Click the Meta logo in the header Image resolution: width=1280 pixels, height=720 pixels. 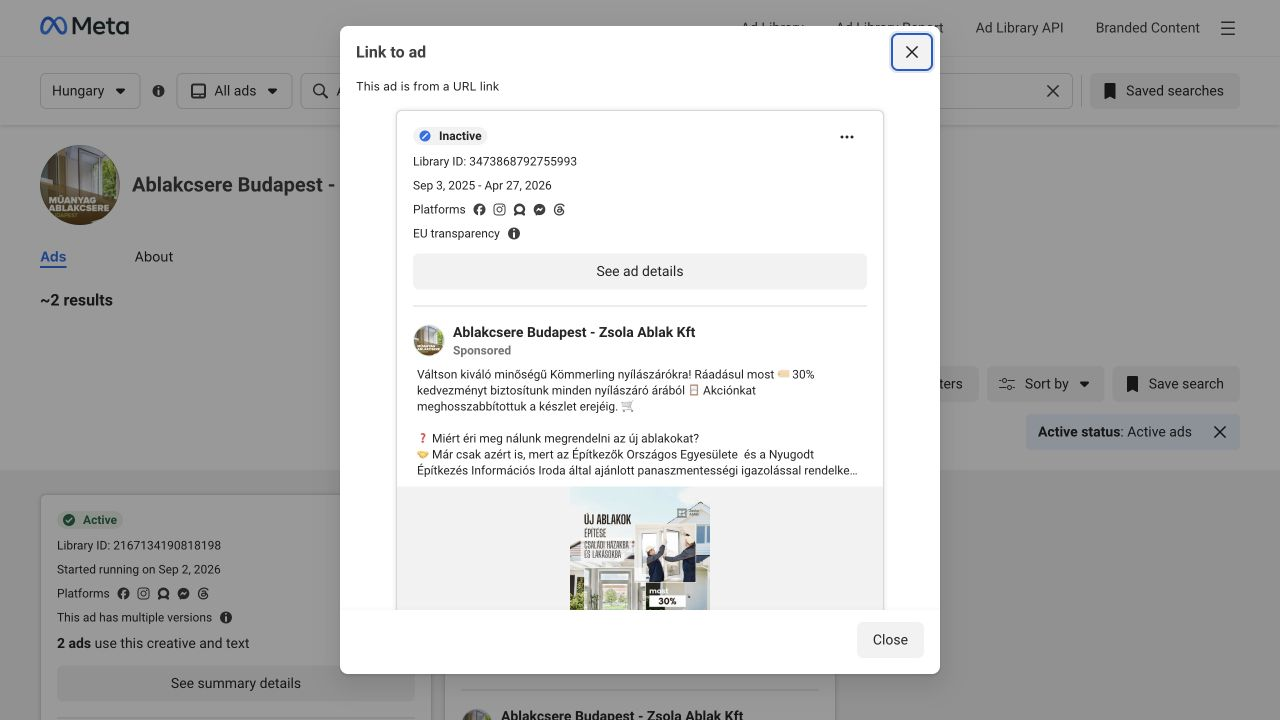(85, 27)
